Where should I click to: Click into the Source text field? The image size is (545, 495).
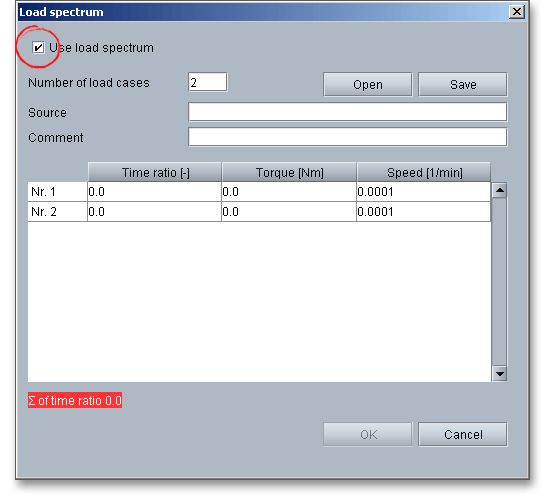(347, 112)
